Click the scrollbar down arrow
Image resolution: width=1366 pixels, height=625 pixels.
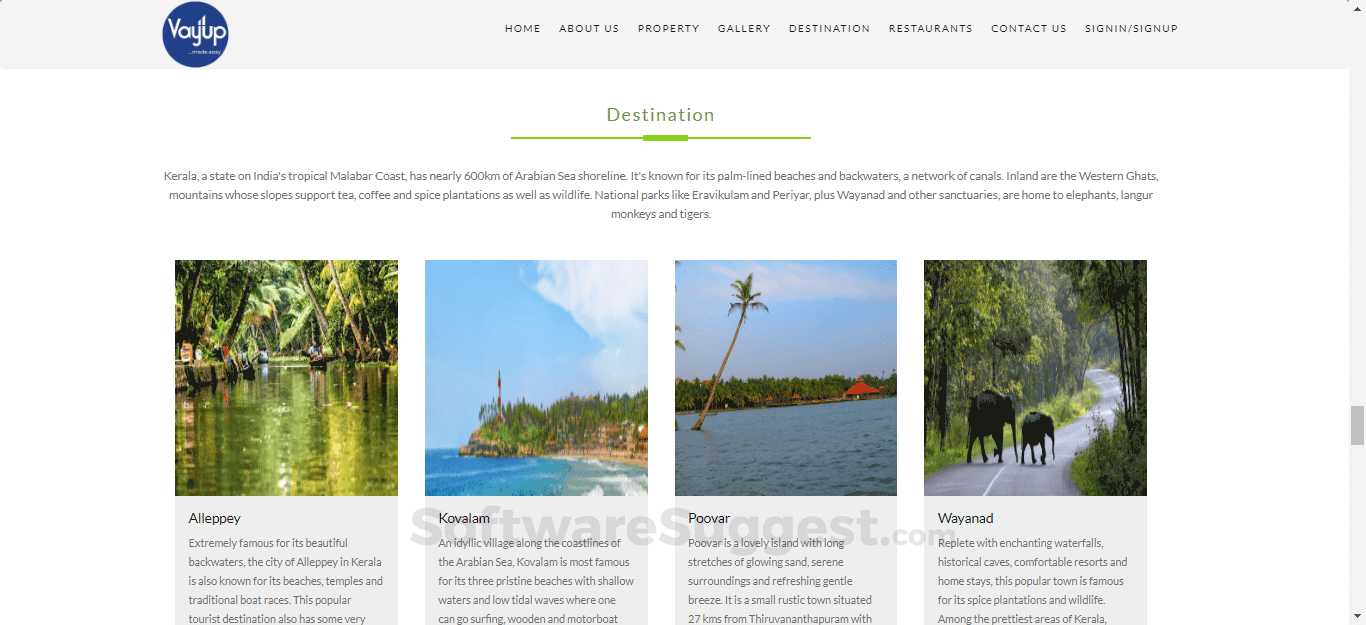pyautogui.click(x=1357, y=616)
